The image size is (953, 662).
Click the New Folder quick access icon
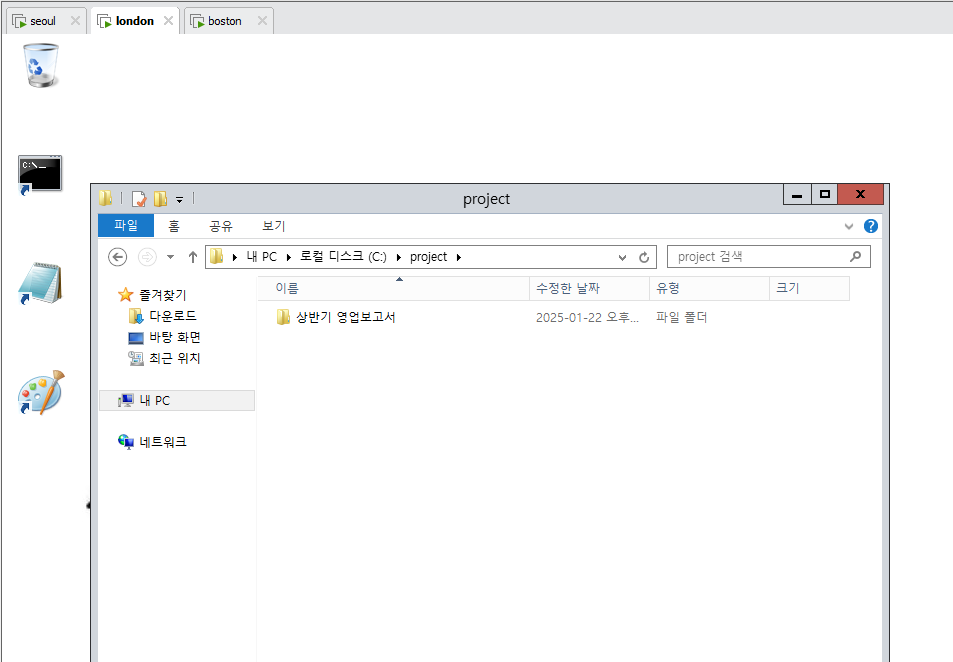[x=160, y=199]
